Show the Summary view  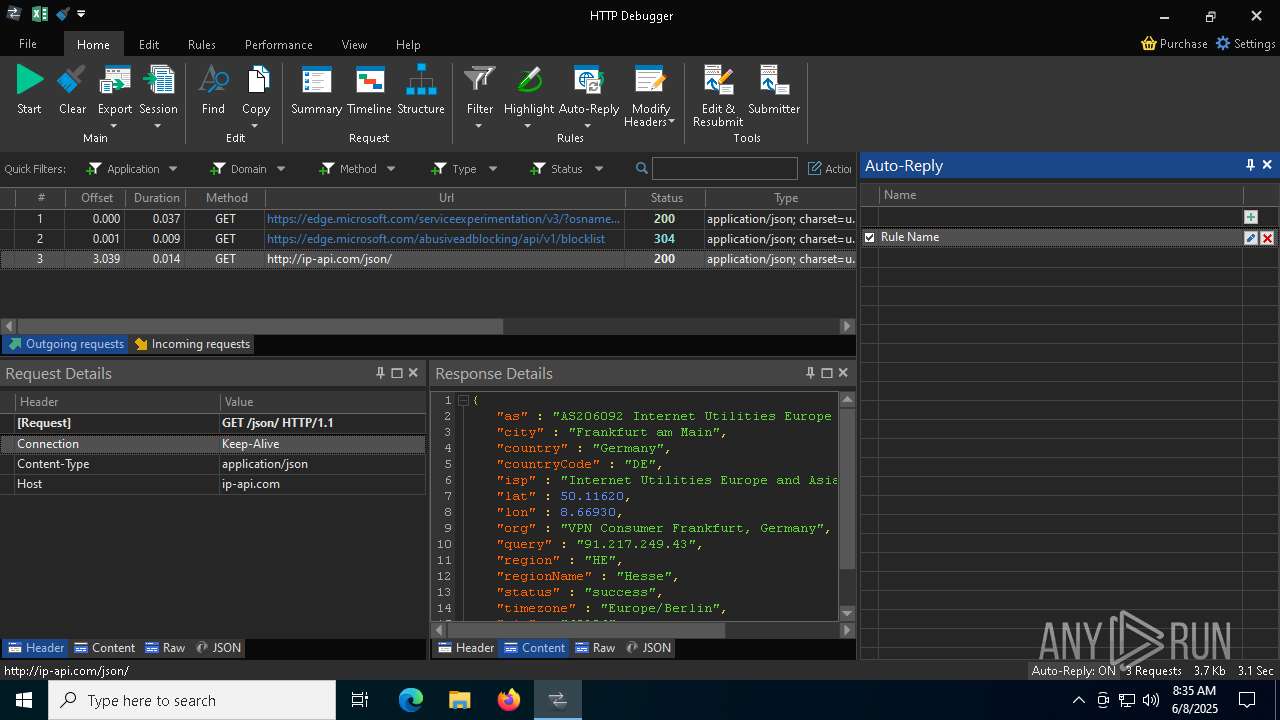[x=316, y=90]
